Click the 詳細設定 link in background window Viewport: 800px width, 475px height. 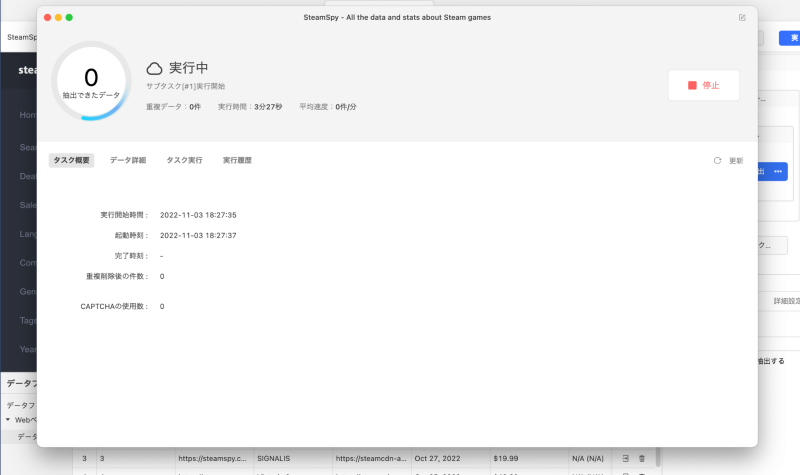pyautogui.click(x=786, y=301)
